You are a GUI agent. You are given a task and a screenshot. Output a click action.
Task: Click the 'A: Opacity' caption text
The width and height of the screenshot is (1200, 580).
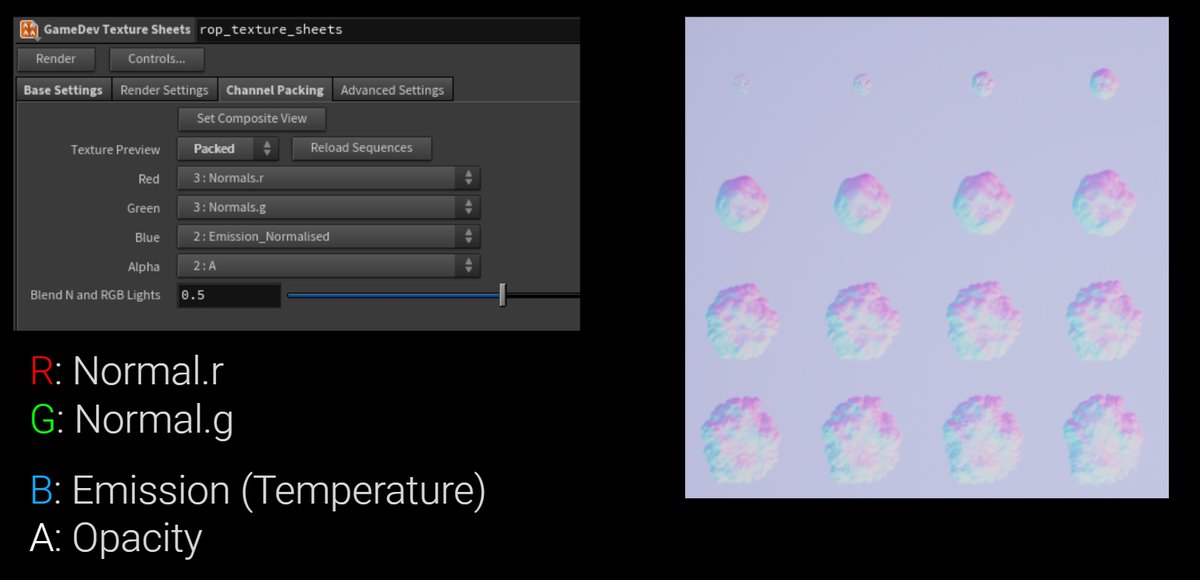(x=116, y=539)
